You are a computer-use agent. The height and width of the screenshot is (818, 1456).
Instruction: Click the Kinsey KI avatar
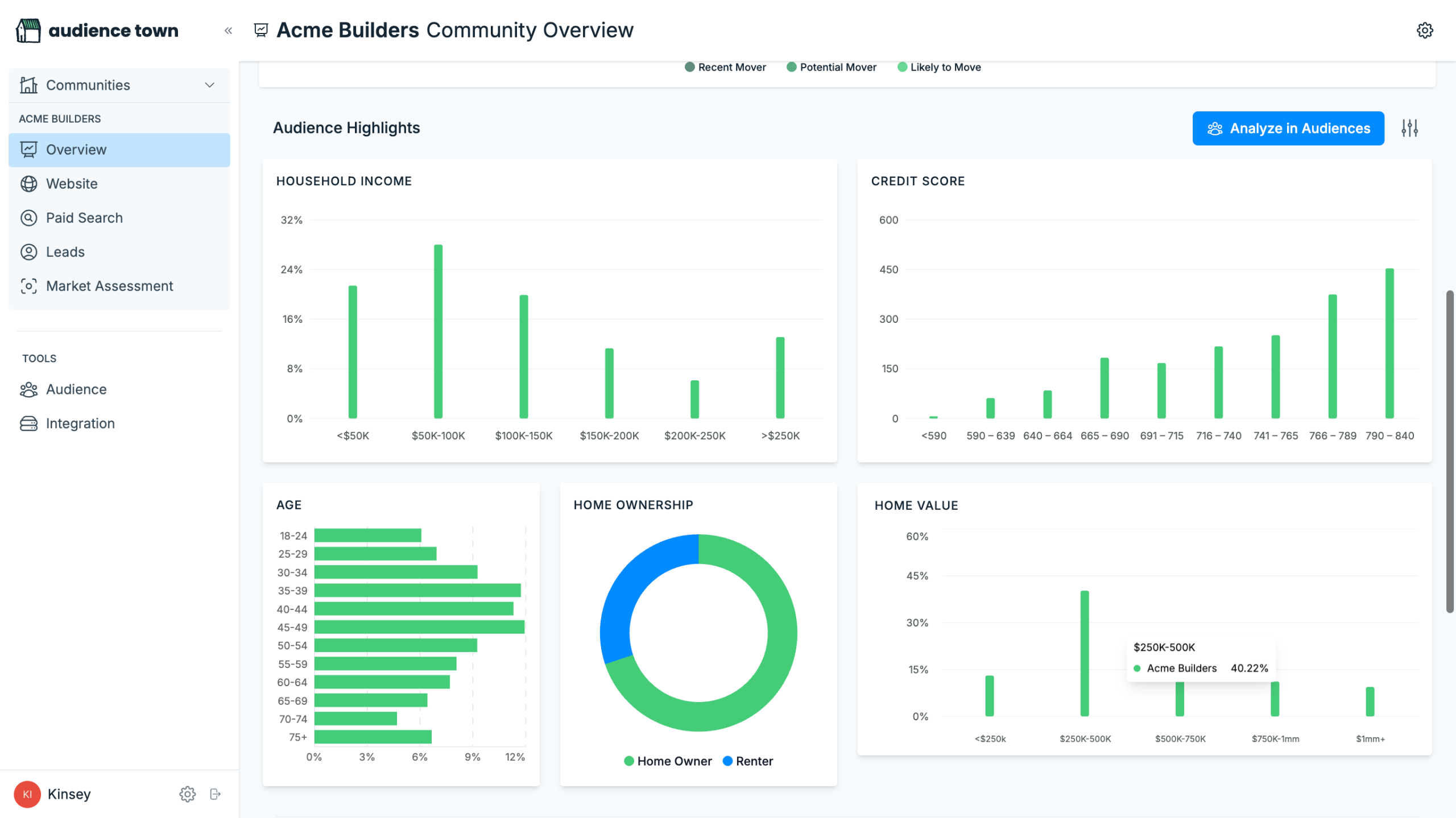pyautogui.click(x=27, y=794)
